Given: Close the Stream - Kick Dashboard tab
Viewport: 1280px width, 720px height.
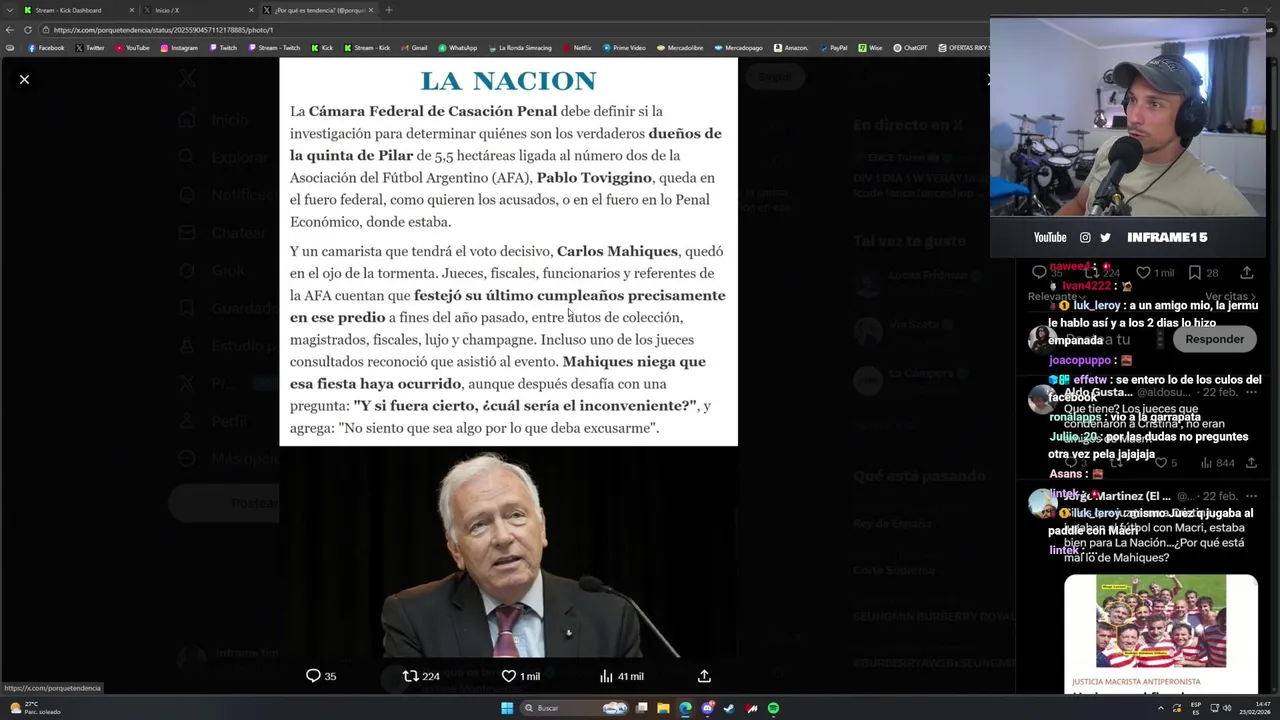Looking at the screenshot, I should 131,10.
